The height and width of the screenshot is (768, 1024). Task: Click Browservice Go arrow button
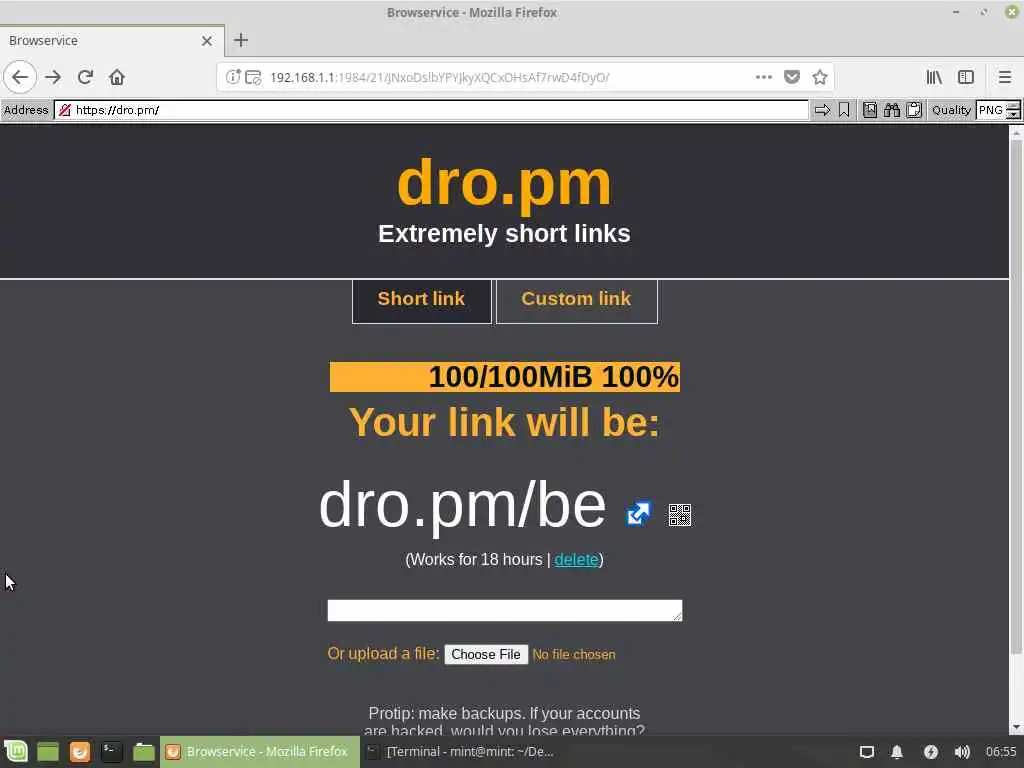tap(822, 110)
